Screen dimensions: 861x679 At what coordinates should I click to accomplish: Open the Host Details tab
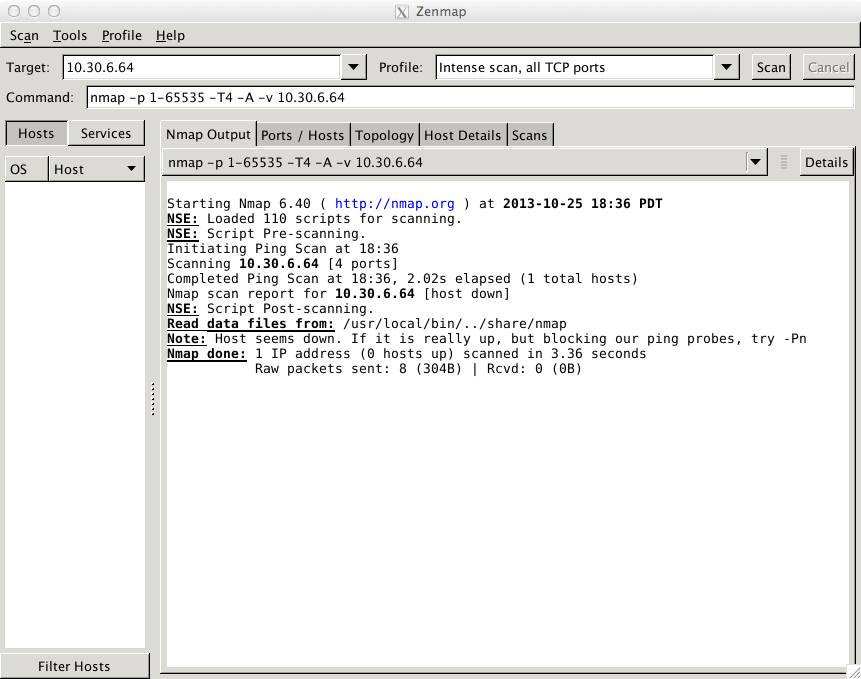pos(462,135)
